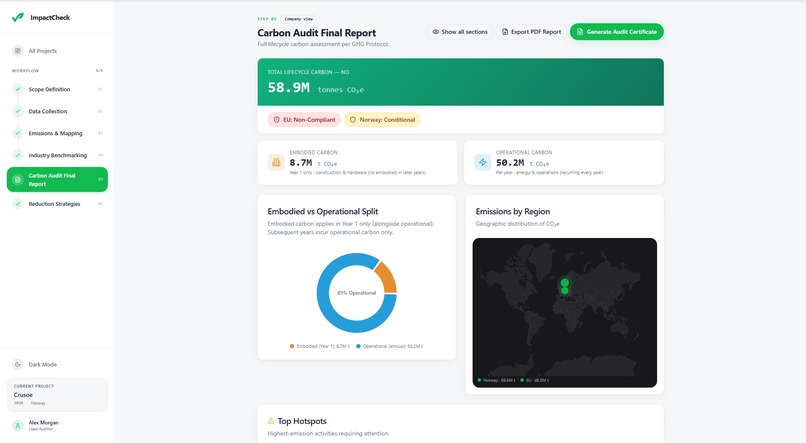Click the 8.7M embodied carbon value
This screenshot has width=806, height=443.
301,163
